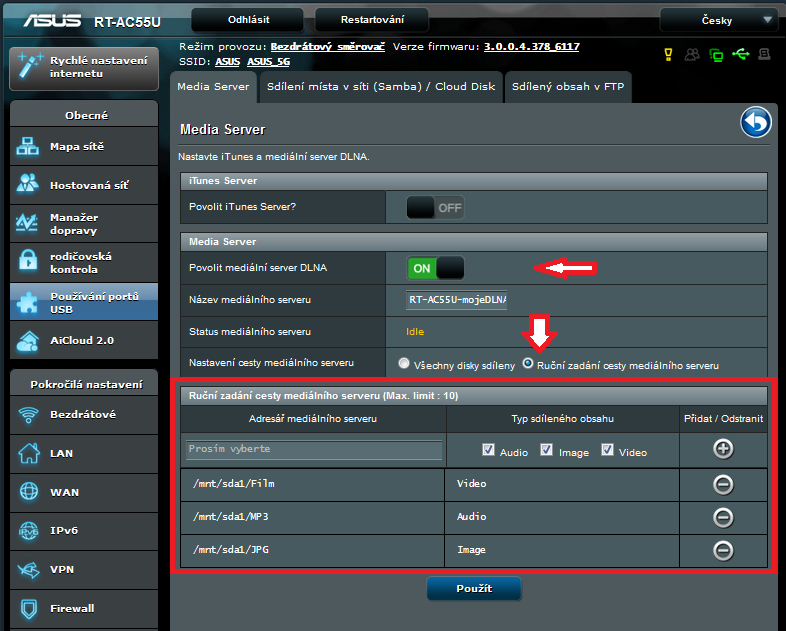Uncheck the Audio content checkbox
786x631 pixels.
pos(488,451)
